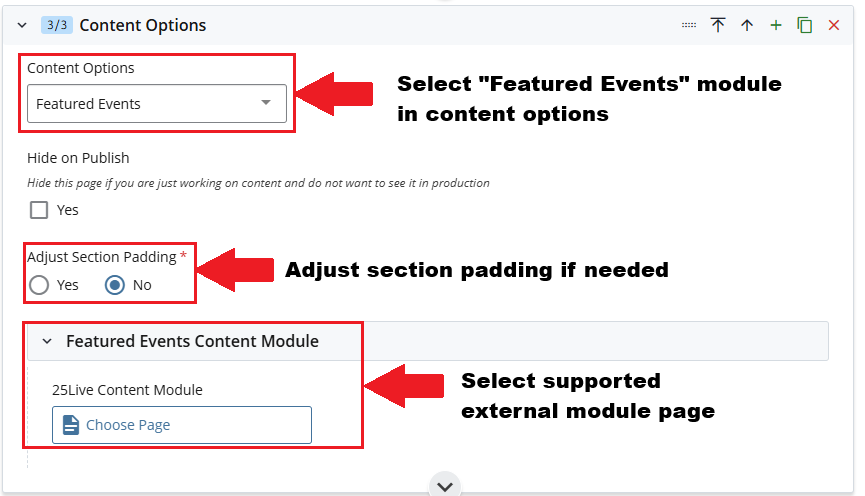Image resolution: width=865 pixels, height=496 pixels.
Task: Collapse the Content Options section chevron
Action: [22, 26]
